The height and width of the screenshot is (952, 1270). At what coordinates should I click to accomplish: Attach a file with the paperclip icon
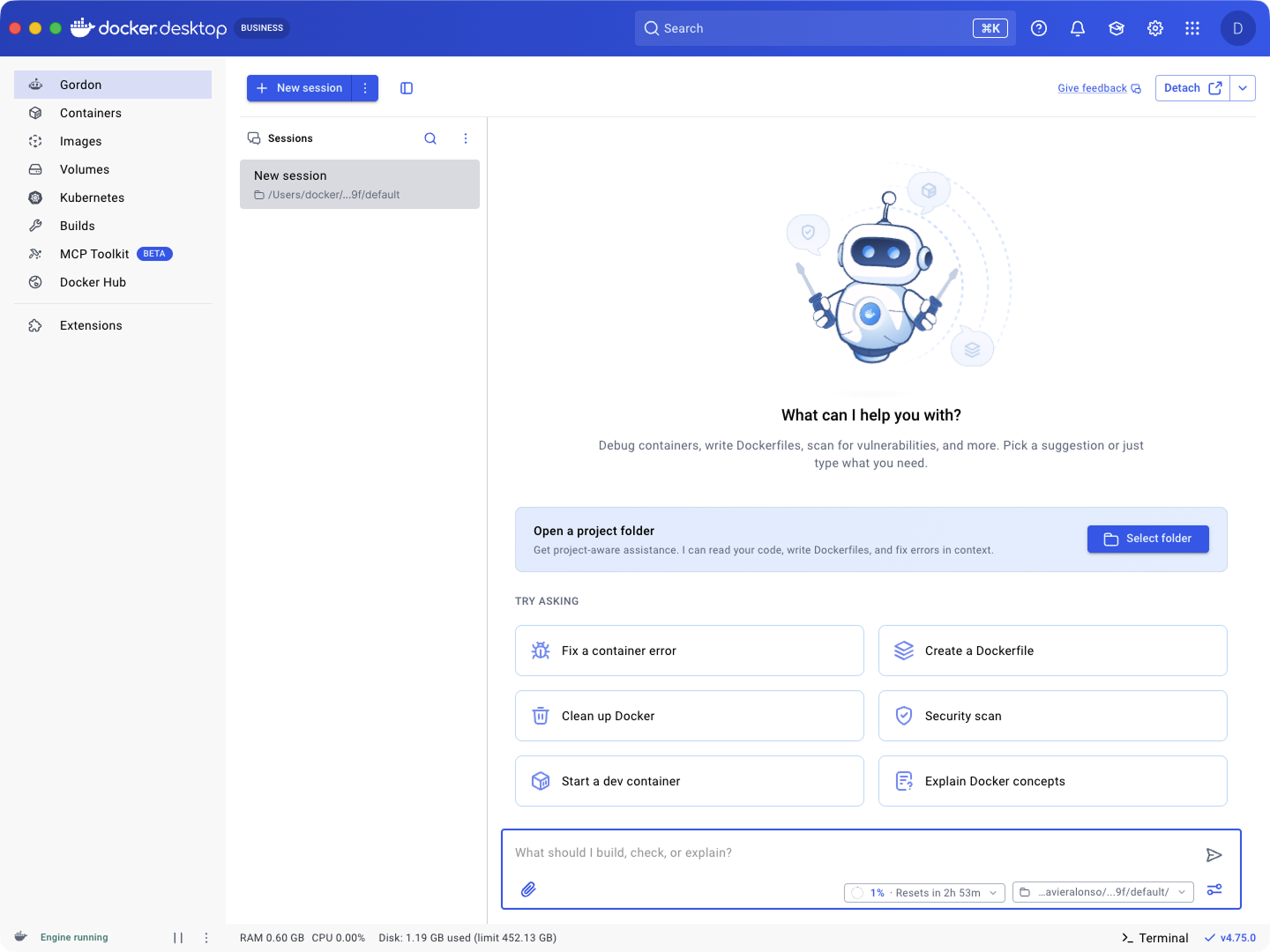[528, 889]
